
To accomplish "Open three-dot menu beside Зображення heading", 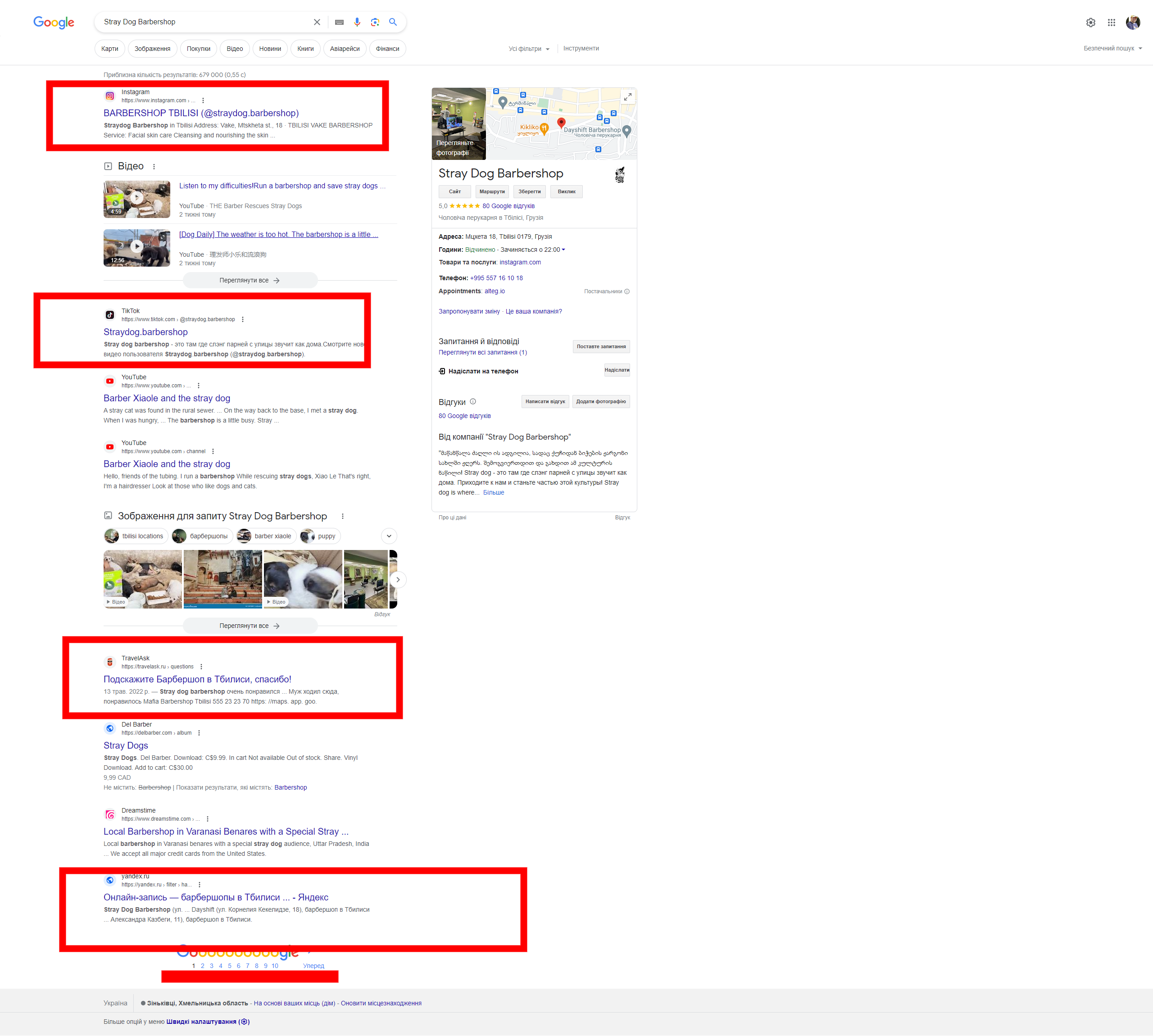I will tap(343, 516).
